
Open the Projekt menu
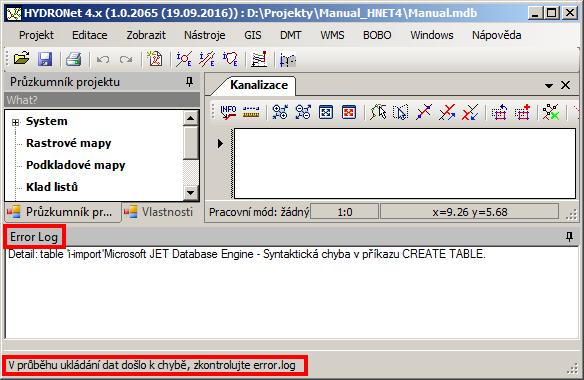36,35
